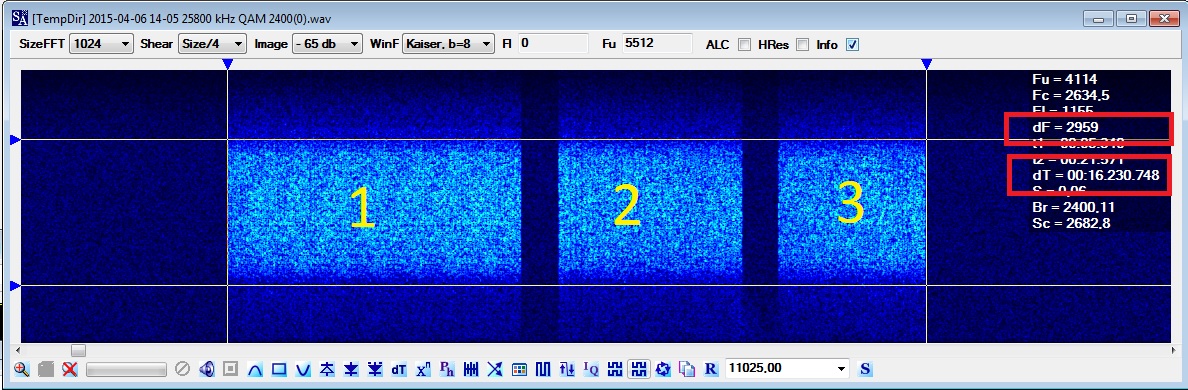Screen dimensions: 1188x390
Task: Enable the ALC checkbox
Action: click(745, 45)
